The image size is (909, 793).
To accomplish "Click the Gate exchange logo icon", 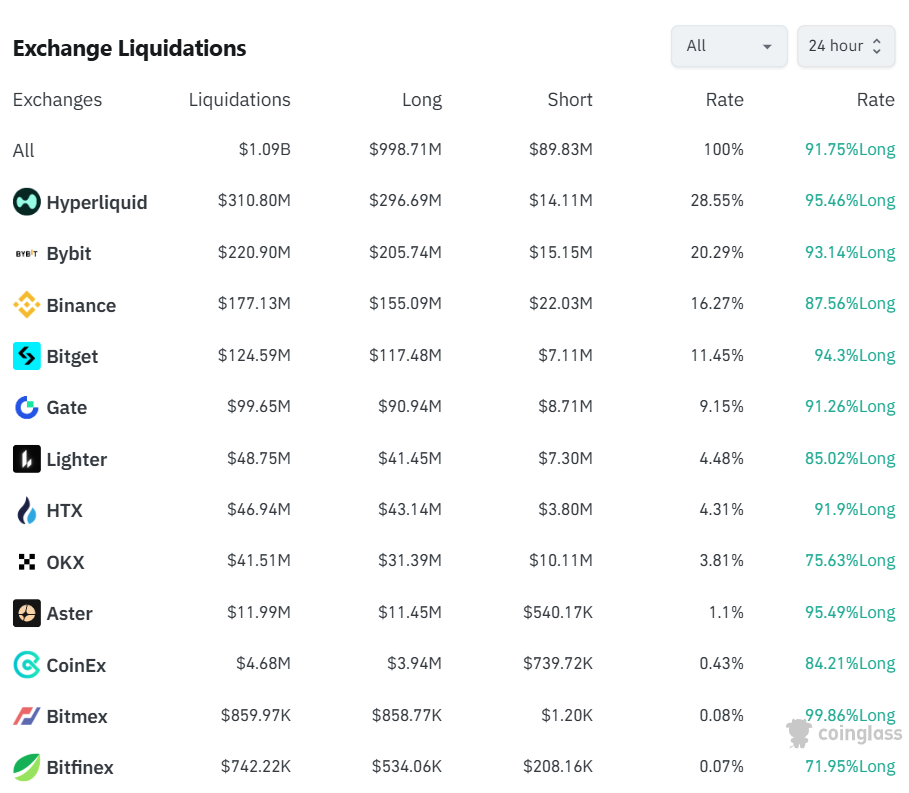I will (x=27, y=408).
